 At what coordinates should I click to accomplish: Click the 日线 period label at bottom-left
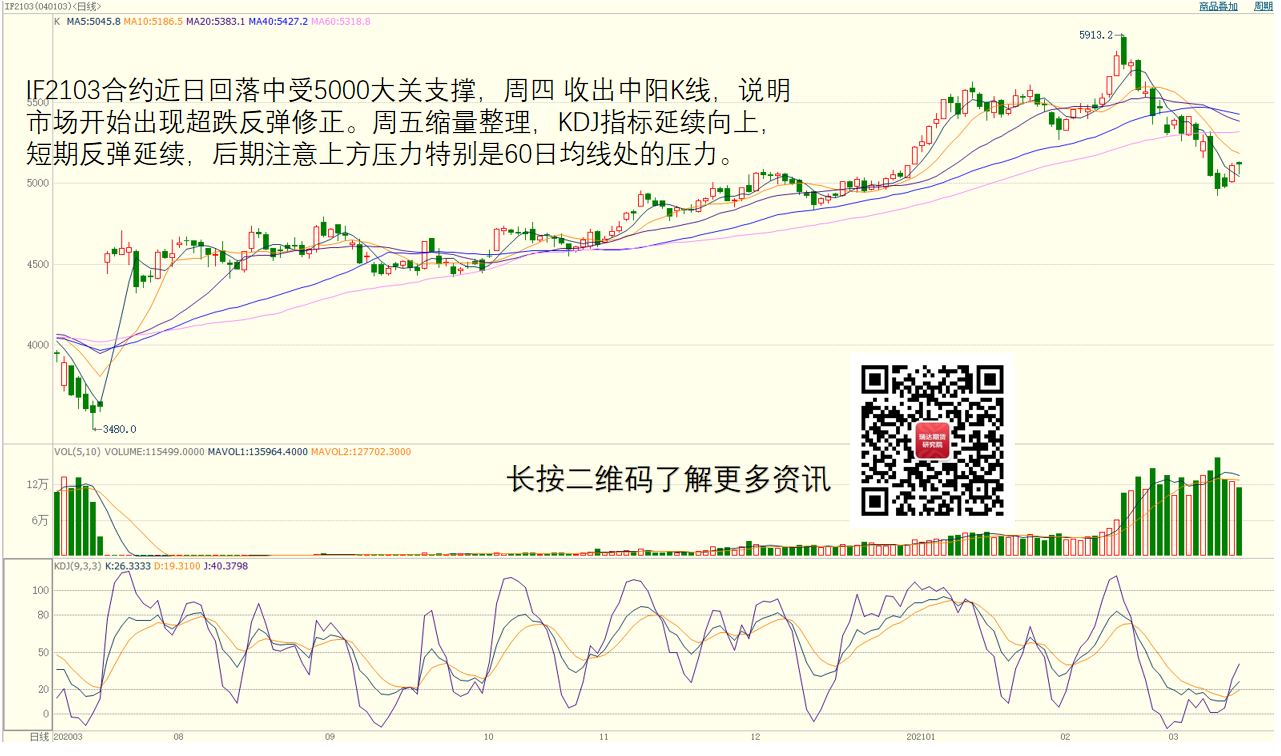(38, 737)
